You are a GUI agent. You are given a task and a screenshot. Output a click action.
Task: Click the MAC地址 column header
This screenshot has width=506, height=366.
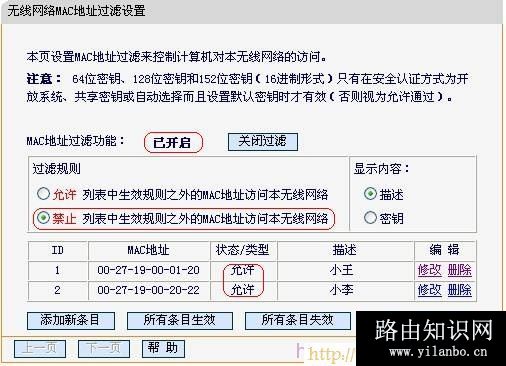tap(149, 250)
